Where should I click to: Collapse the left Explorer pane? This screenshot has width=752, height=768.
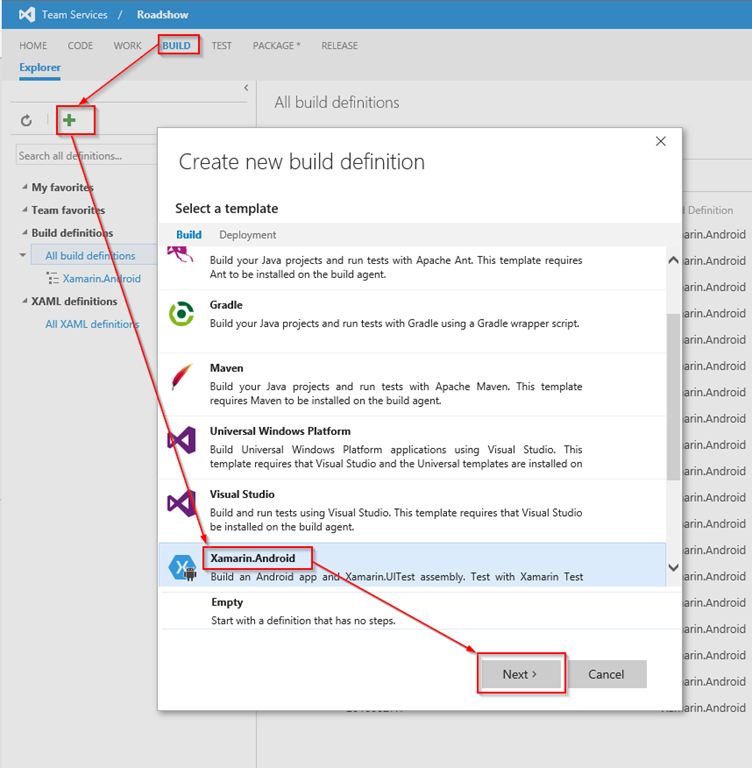(x=246, y=89)
